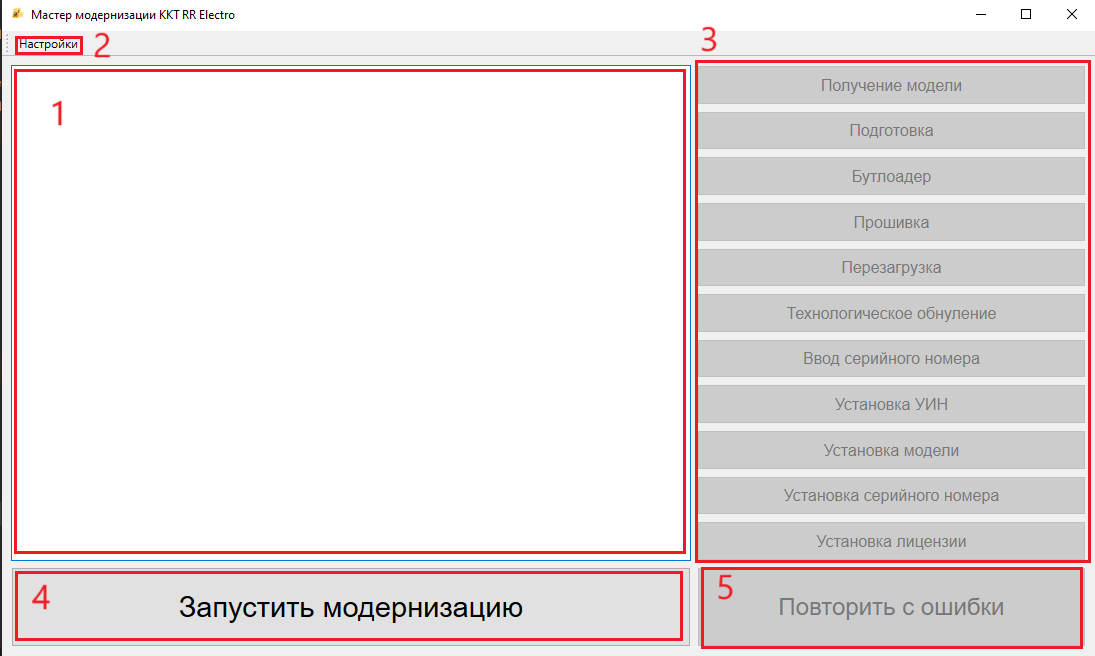Click the toolbar grip handle beside Настройки

[x=9, y=44]
